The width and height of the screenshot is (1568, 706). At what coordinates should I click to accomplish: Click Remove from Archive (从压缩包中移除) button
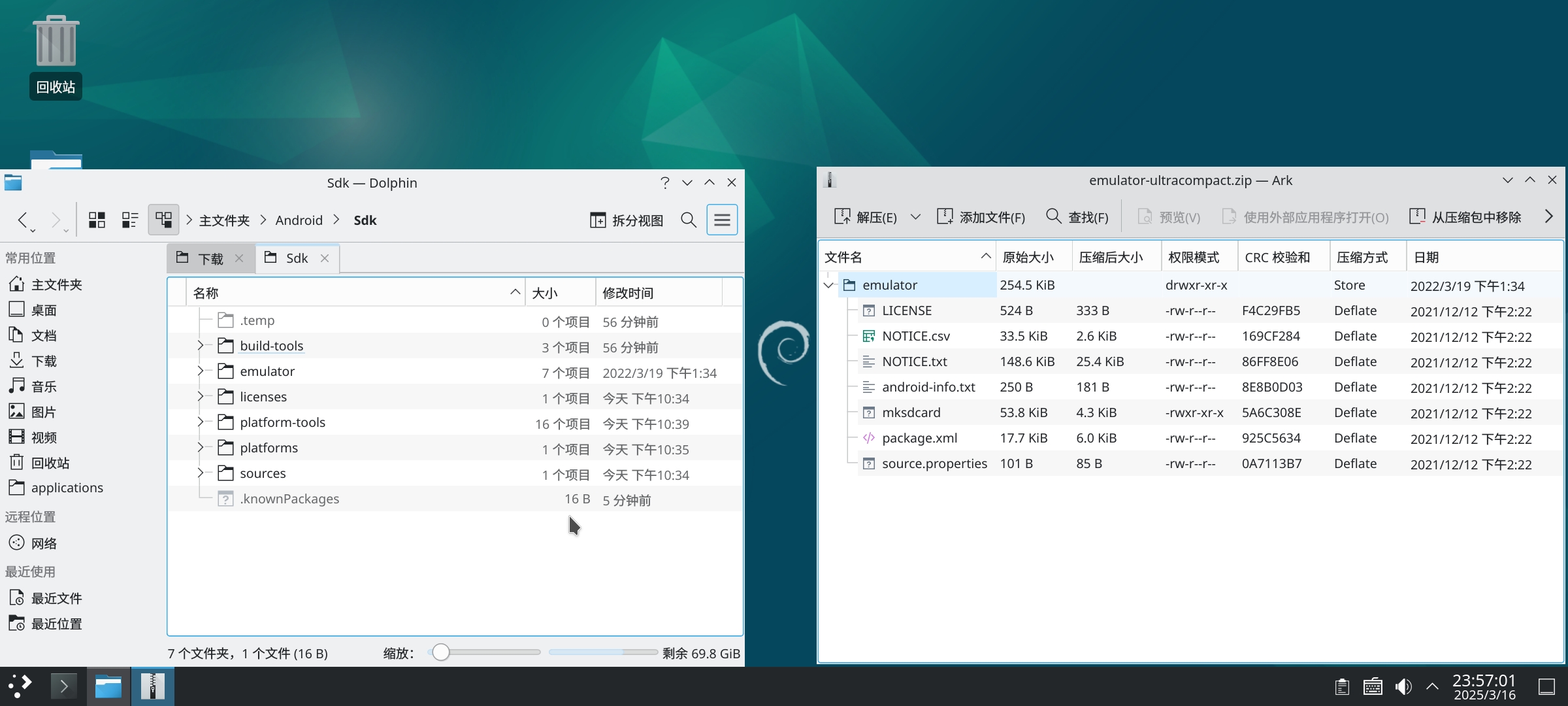click(1465, 217)
